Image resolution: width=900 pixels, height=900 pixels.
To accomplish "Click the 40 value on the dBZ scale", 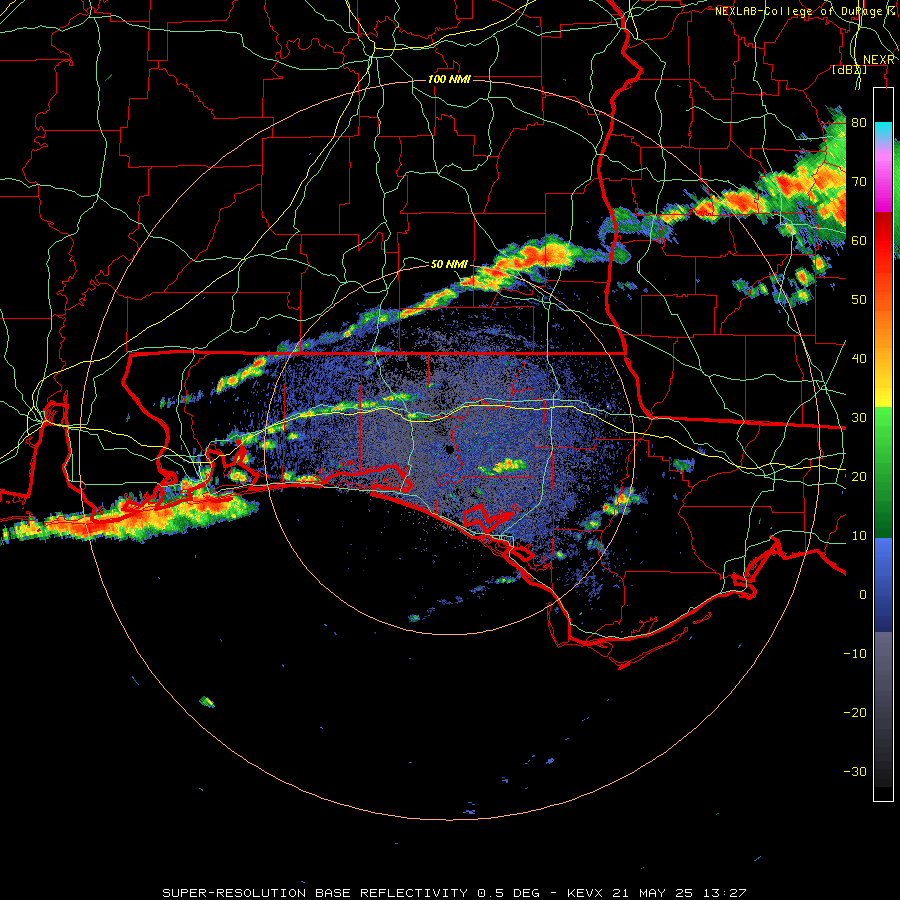I will tap(859, 359).
